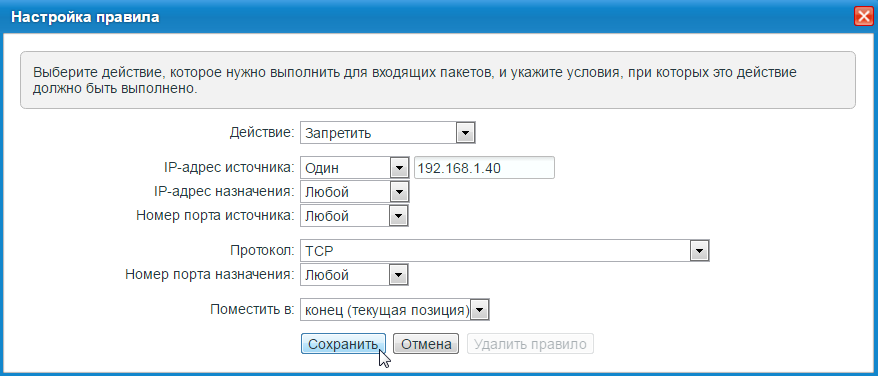Click the greyed-out Удалить правило button
The width and height of the screenshot is (878, 376).
click(x=530, y=344)
